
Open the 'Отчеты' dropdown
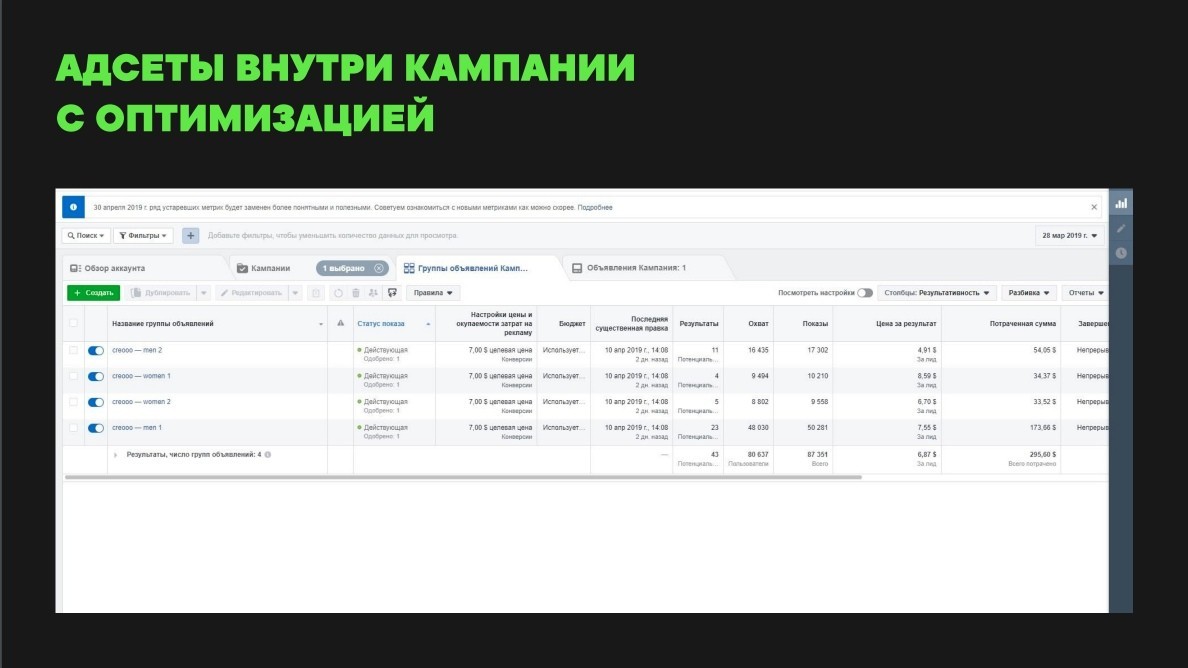(x=1086, y=292)
